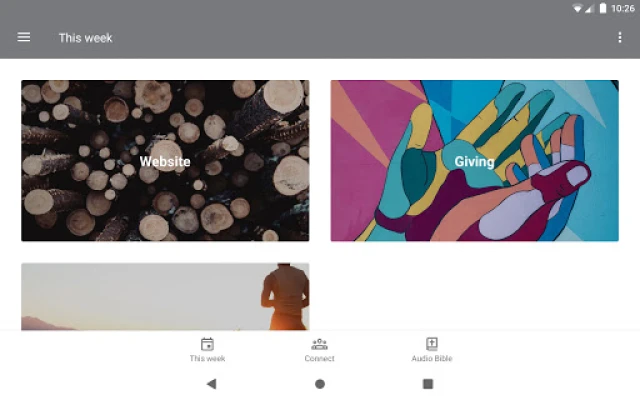This screenshot has height=400, width=640.
Task: Tap the cellular signal status icon
Action: point(589,9)
